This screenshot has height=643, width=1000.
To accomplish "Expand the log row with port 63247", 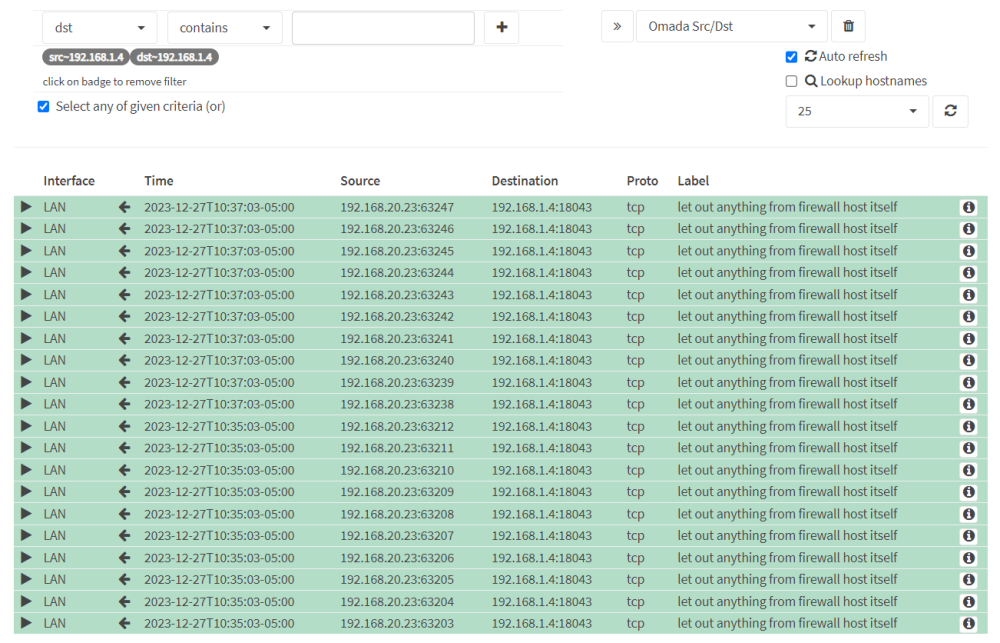I will tap(26, 207).
